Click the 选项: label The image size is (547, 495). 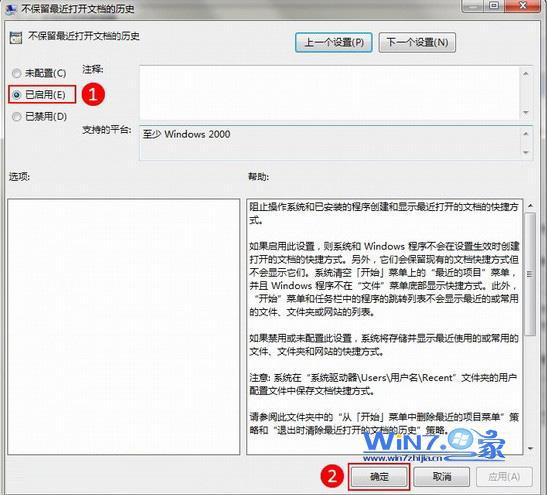(19, 177)
